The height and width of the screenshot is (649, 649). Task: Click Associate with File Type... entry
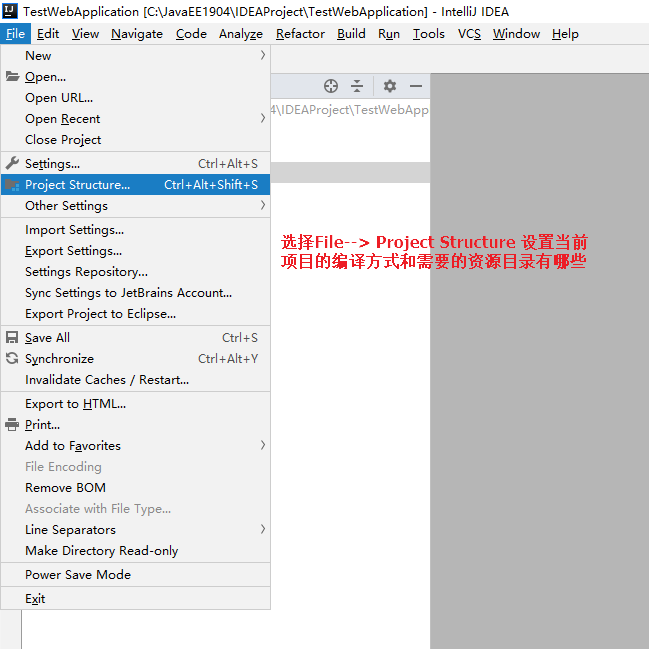(135, 508)
